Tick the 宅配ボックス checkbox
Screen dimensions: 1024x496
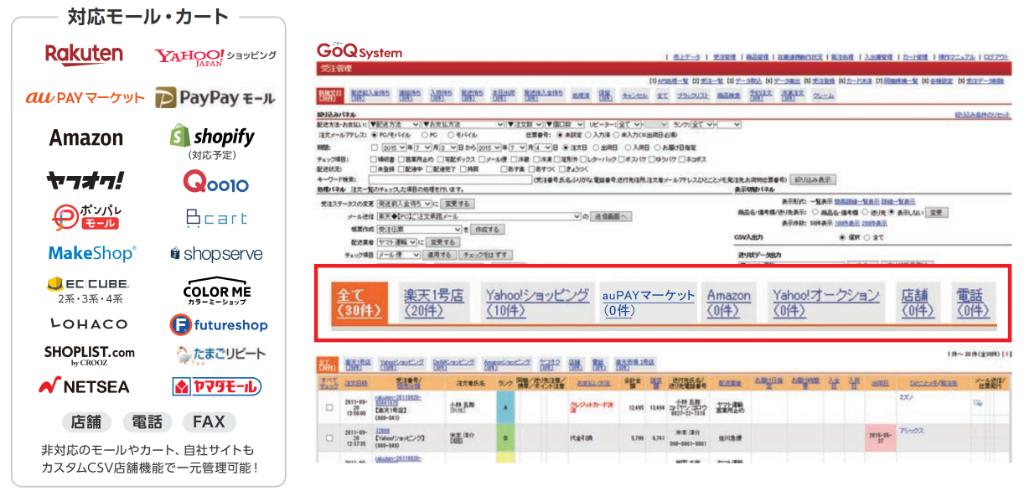point(443,159)
